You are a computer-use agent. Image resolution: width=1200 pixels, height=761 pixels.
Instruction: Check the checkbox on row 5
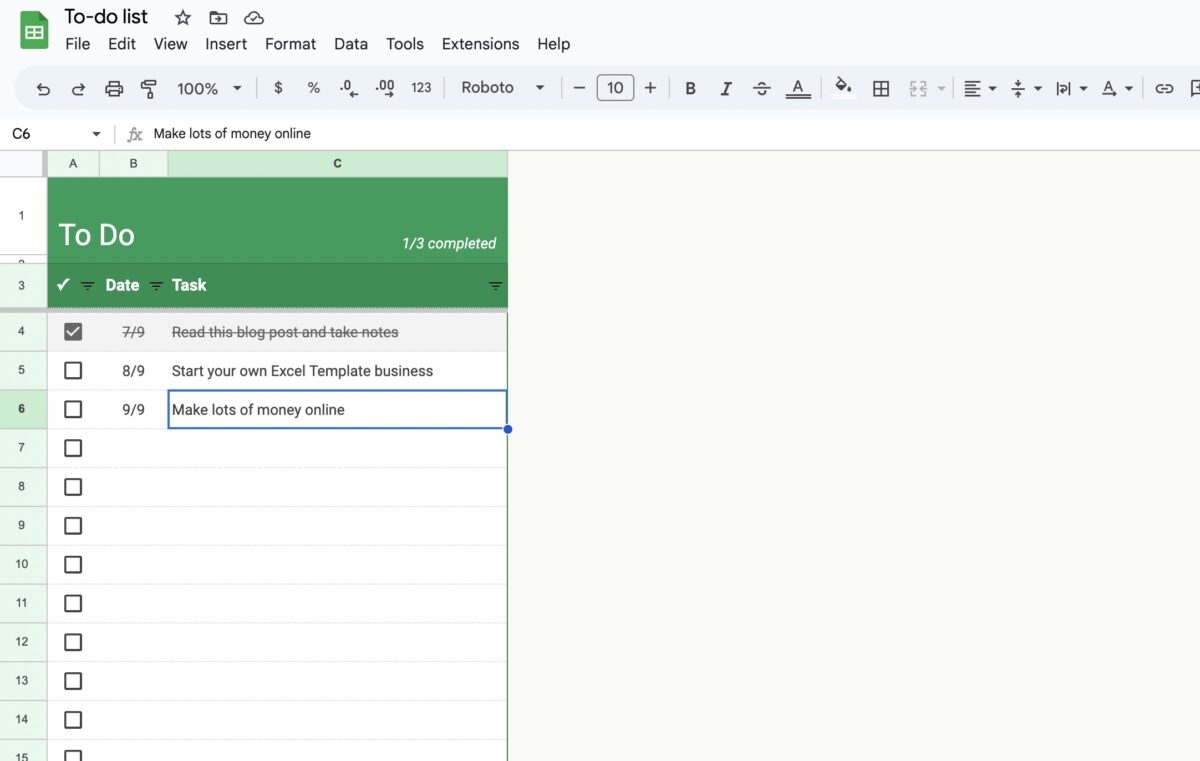click(73, 370)
